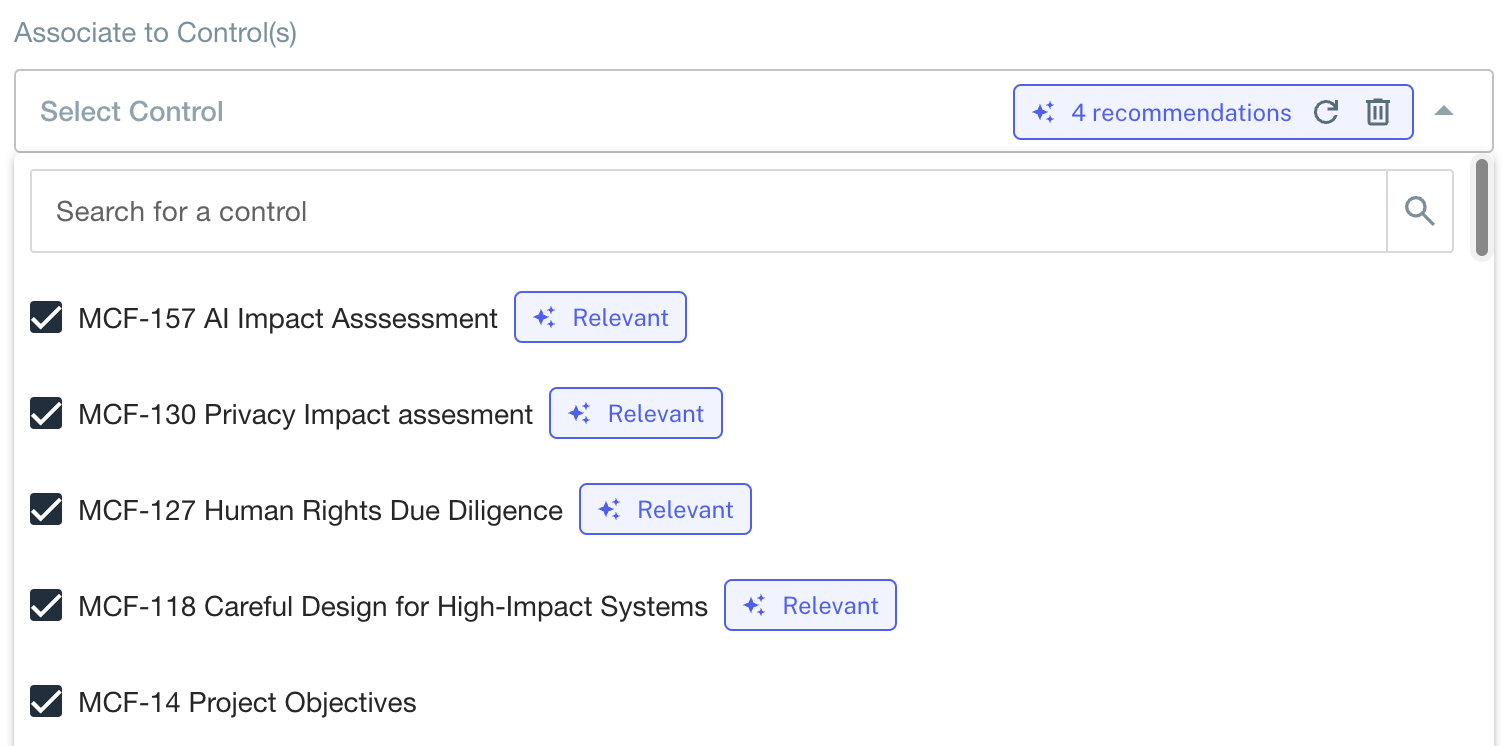Click sparkle icon beside MCF-157 Relevant tag
1512x746 pixels.
point(544,318)
